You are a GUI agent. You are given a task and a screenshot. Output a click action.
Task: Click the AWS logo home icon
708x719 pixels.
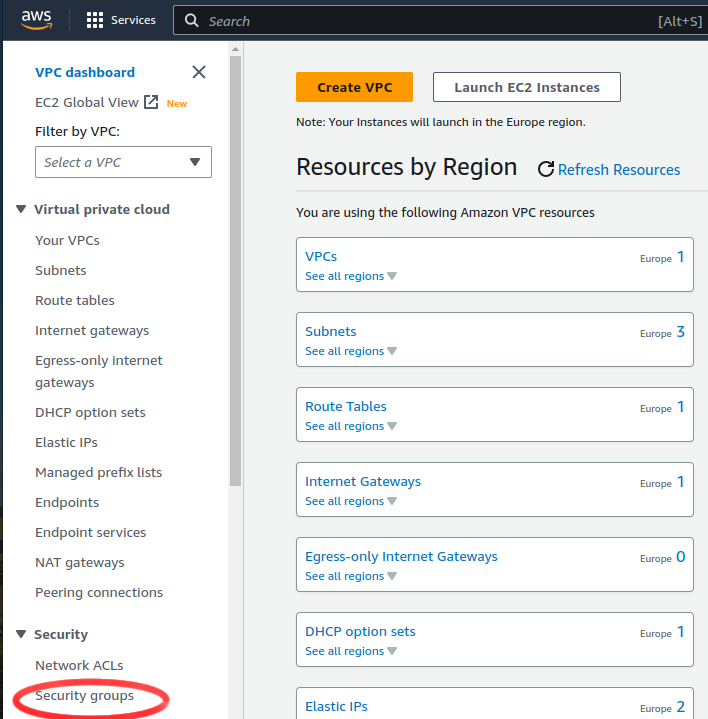click(x=36, y=20)
